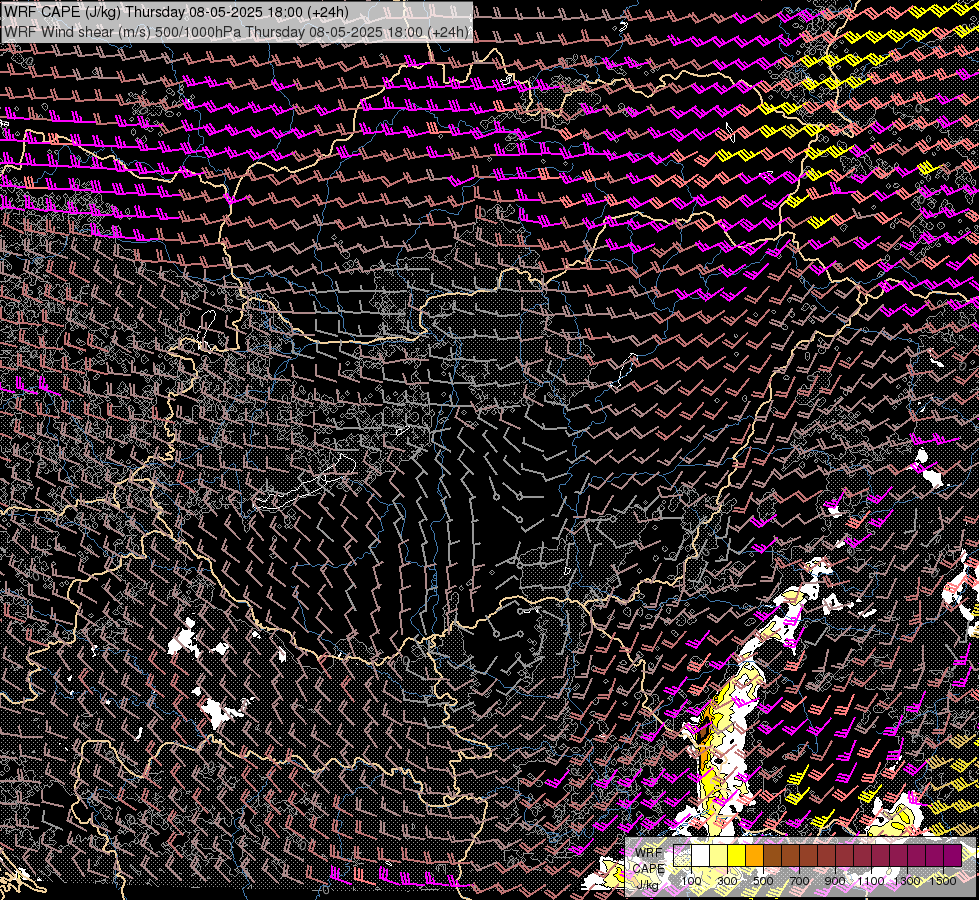Click the 500 label under the legend
The width and height of the screenshot is (979, 900).
click(763, 881)
